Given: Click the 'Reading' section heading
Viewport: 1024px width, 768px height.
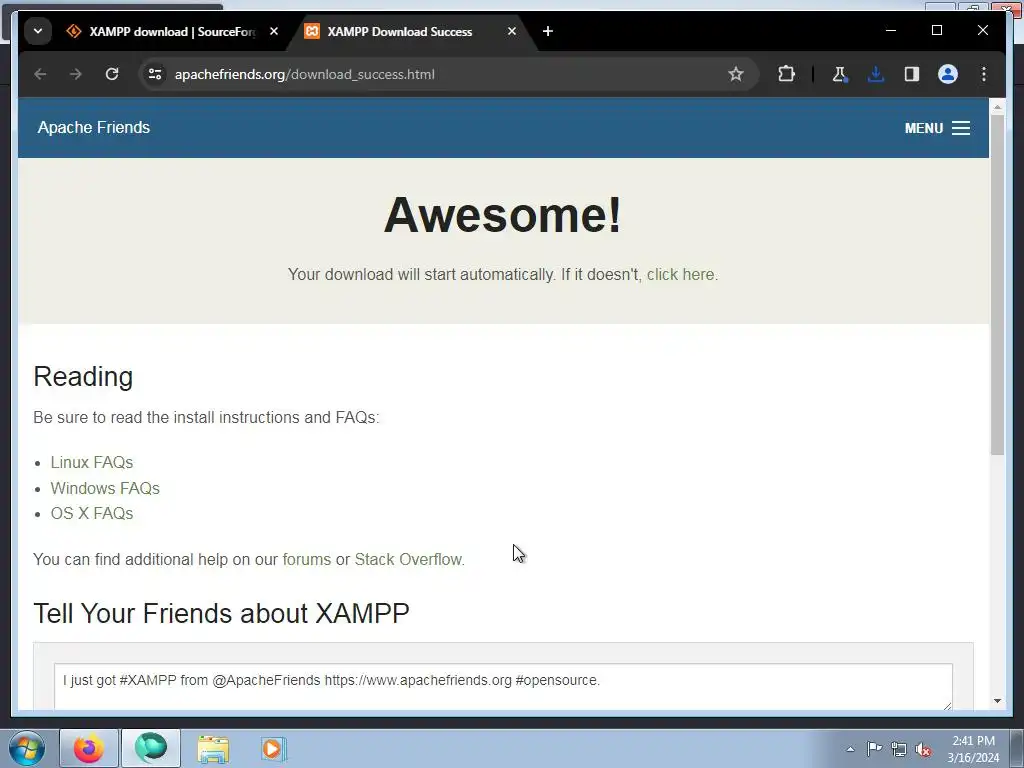Looking at the screenshot, I should click(x=83, y=377).
